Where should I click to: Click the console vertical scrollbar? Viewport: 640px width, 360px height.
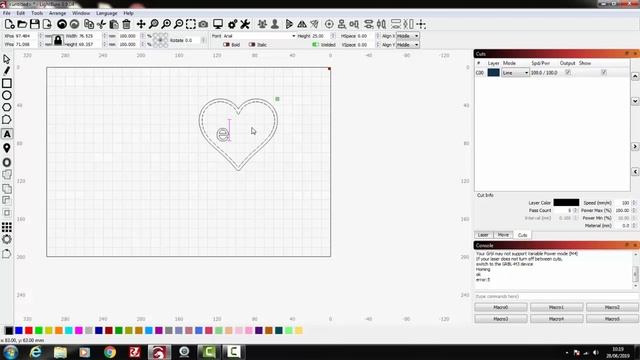[x=635, y=270]
